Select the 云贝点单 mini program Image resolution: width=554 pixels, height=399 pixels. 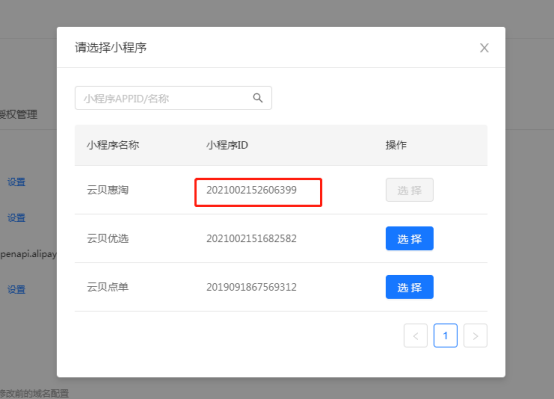[x=409, y=287]
